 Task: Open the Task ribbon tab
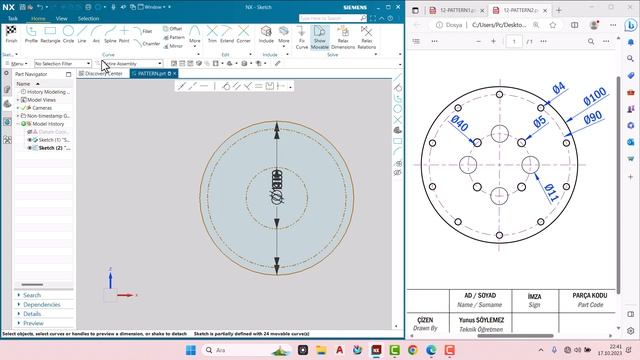click(13, 18)
